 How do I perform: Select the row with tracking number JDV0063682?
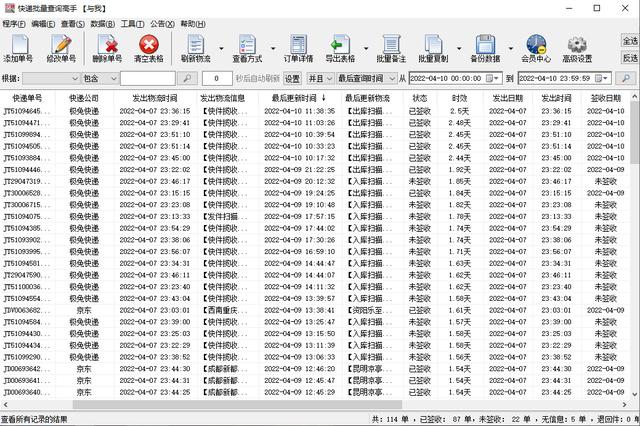315,310
